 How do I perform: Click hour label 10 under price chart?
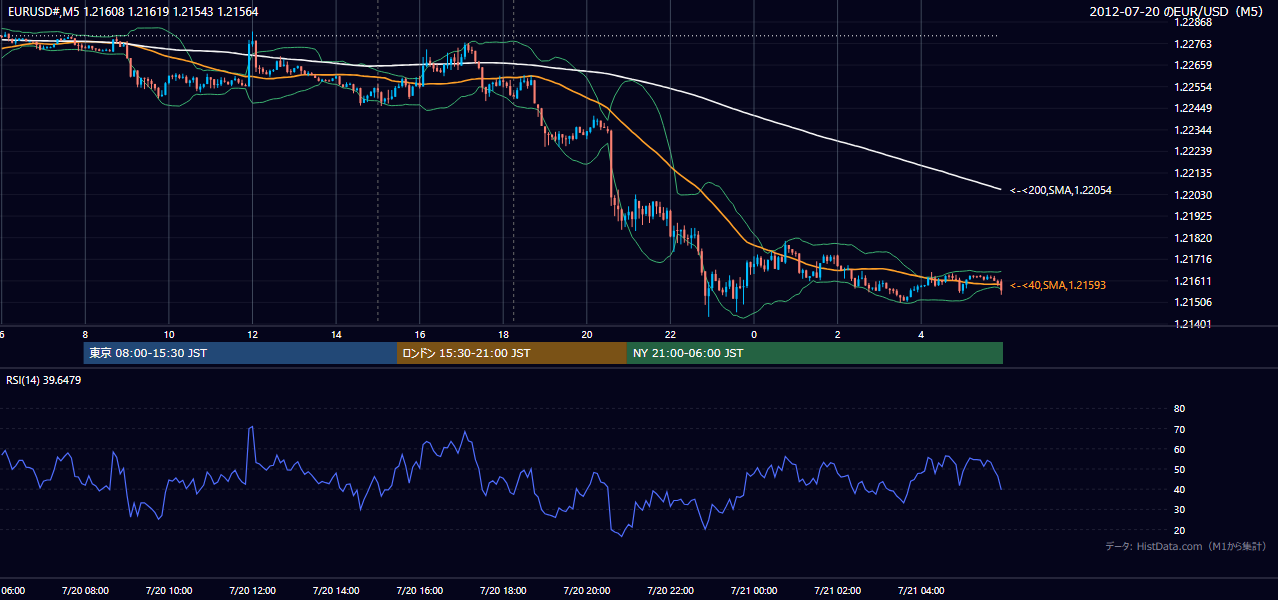click(x=169, y=334)
